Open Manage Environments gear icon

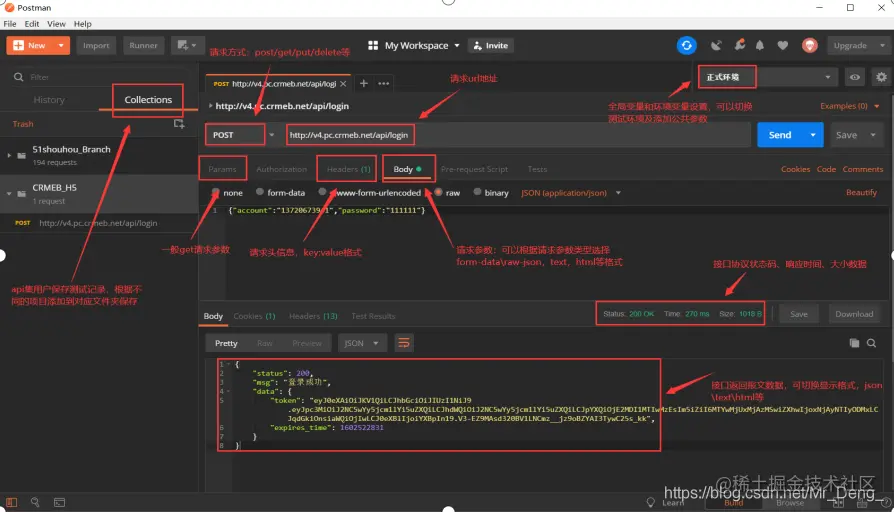(x=881, y=77)
